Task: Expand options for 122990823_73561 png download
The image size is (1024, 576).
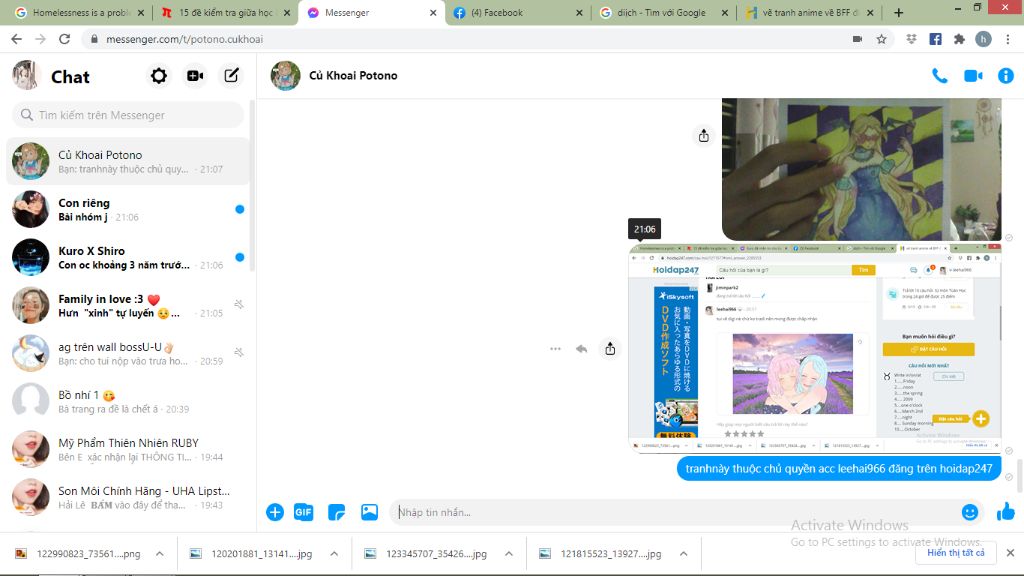Action: pos(159,554)
